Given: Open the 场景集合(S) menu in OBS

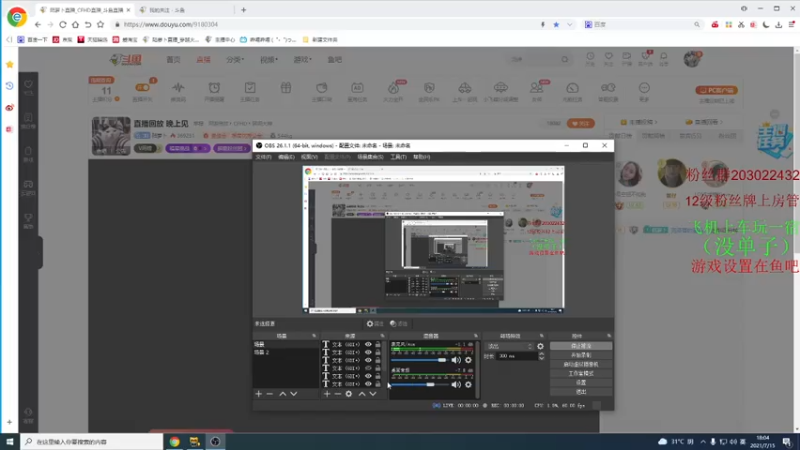Looking at the screenshot, I should pyautogui.click(x=370, y=157).
